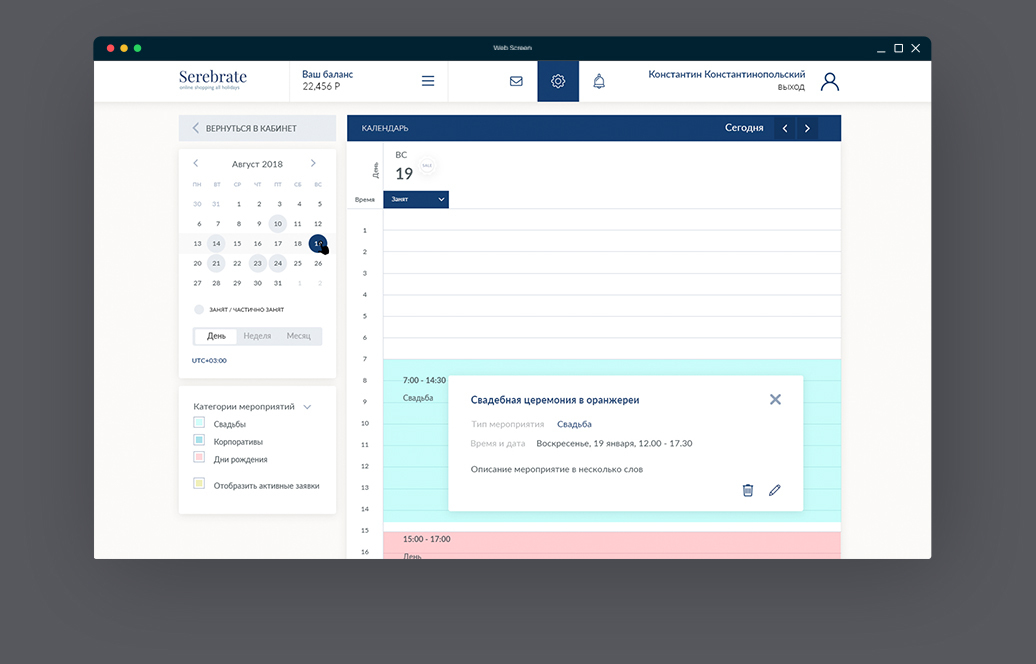This screenshot has width=1036, height=664.
Task: Open the notifications bell icon
Action: 599,82
